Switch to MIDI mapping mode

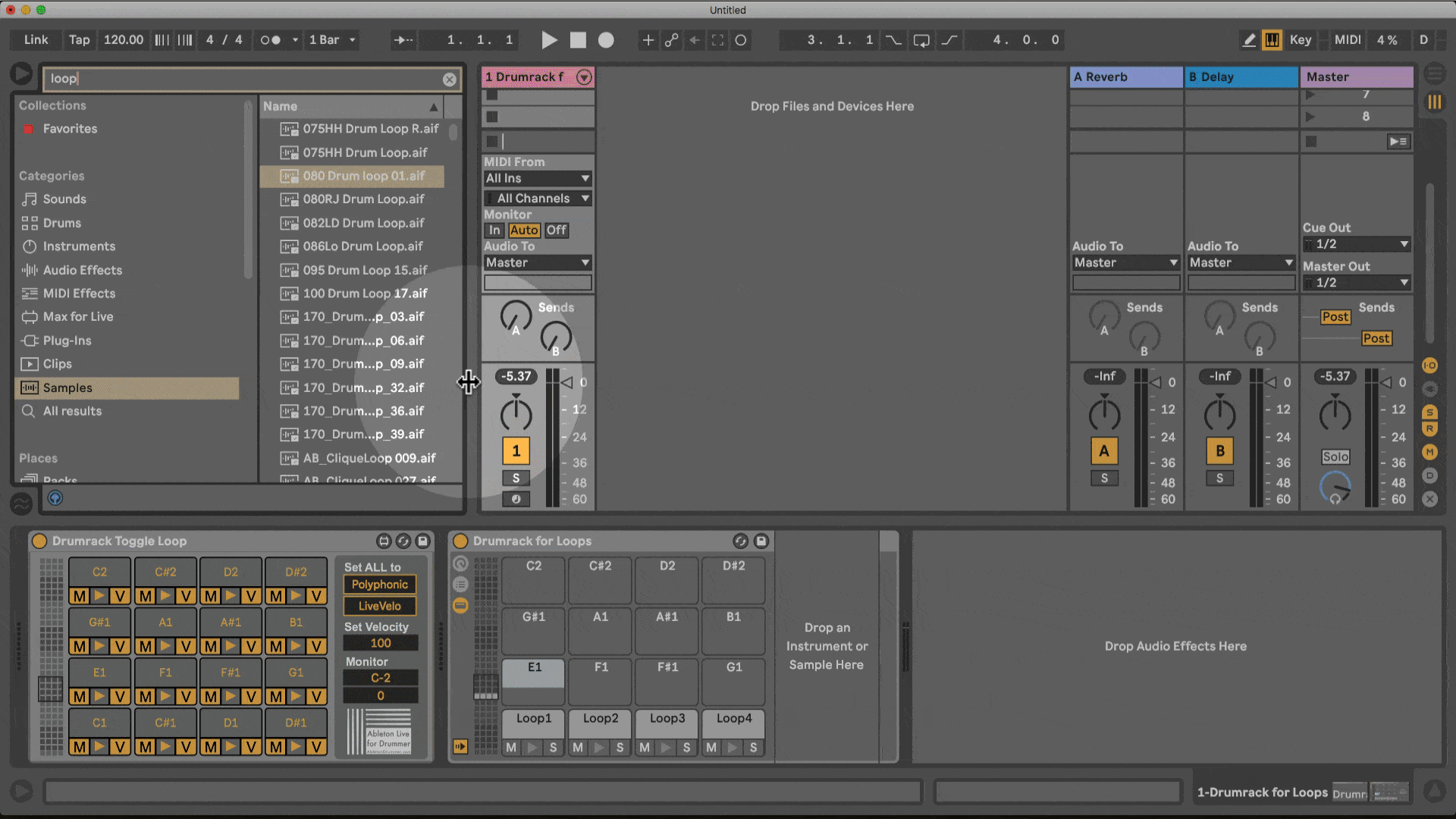(1348, 39)
